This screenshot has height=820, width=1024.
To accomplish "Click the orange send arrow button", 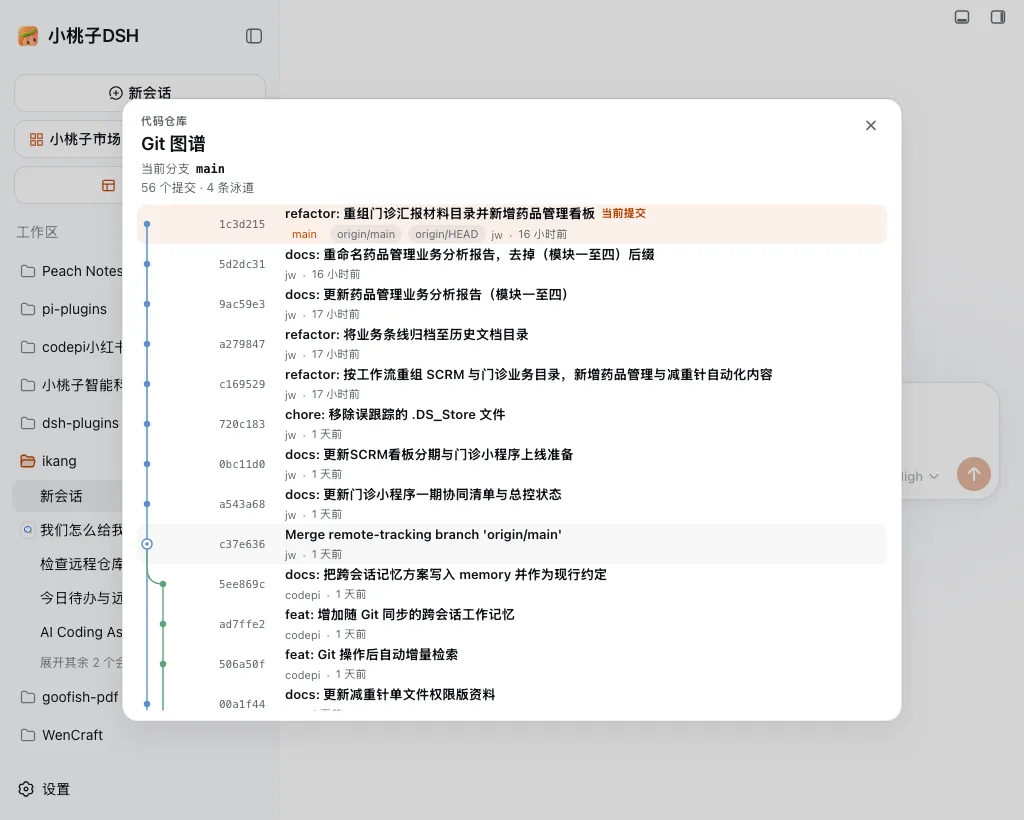I will (974, 474).
